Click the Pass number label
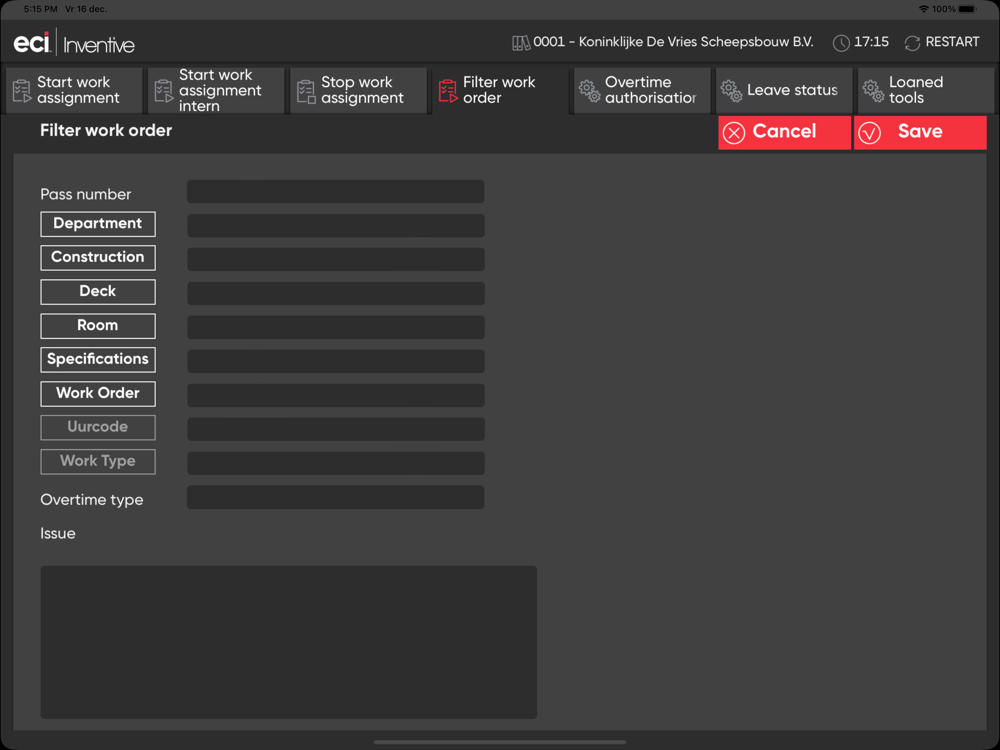The height and width of the screenshot is (750, 1000). coord(85,195)
